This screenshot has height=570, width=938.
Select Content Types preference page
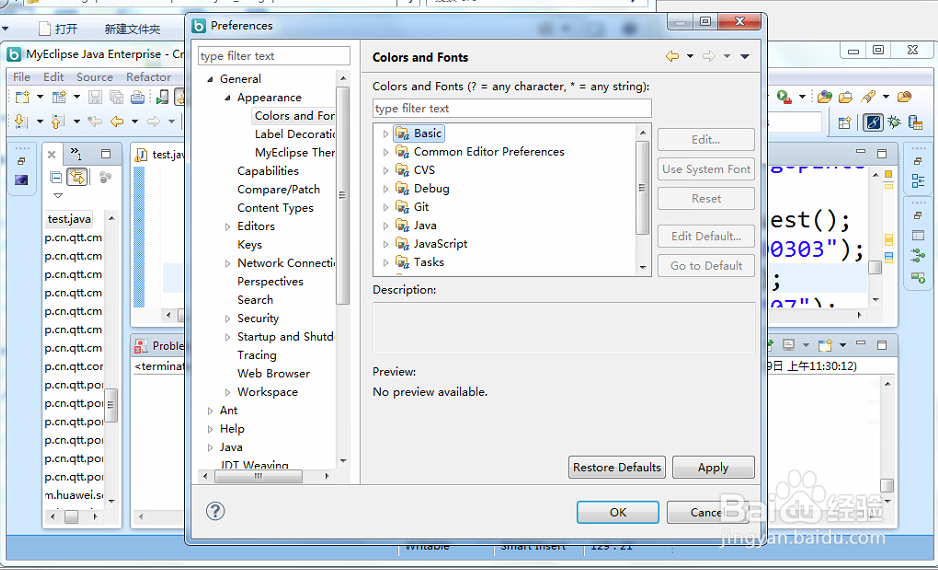tap(275, 208)
